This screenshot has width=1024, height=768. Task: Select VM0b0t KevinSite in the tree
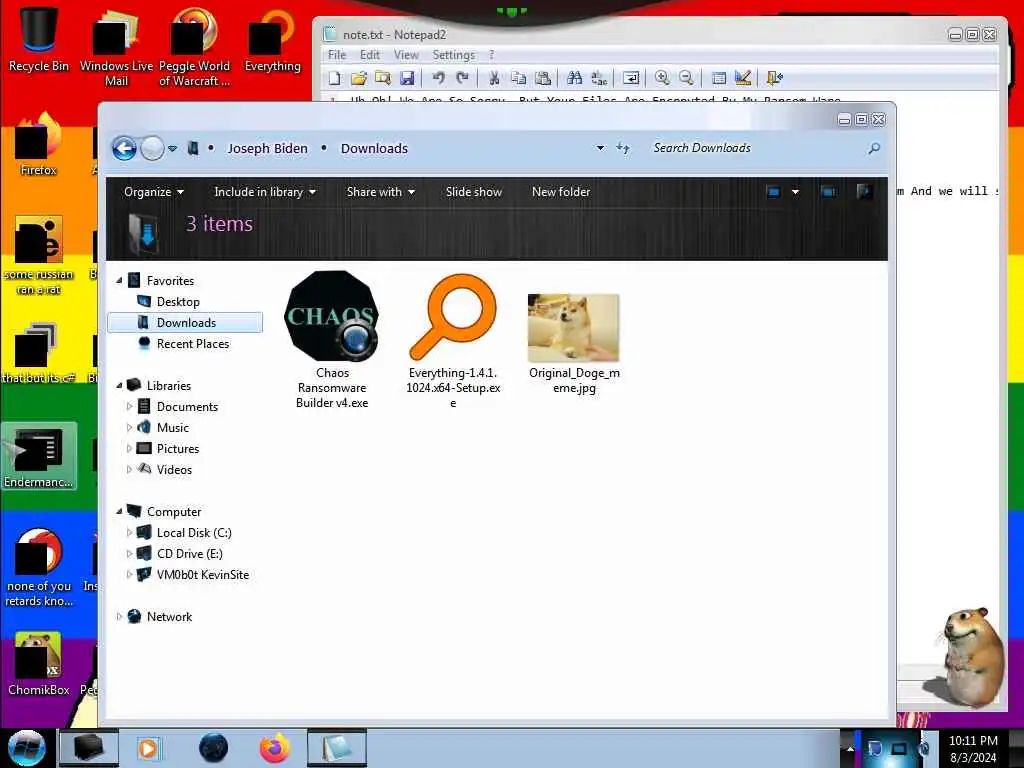202,575
